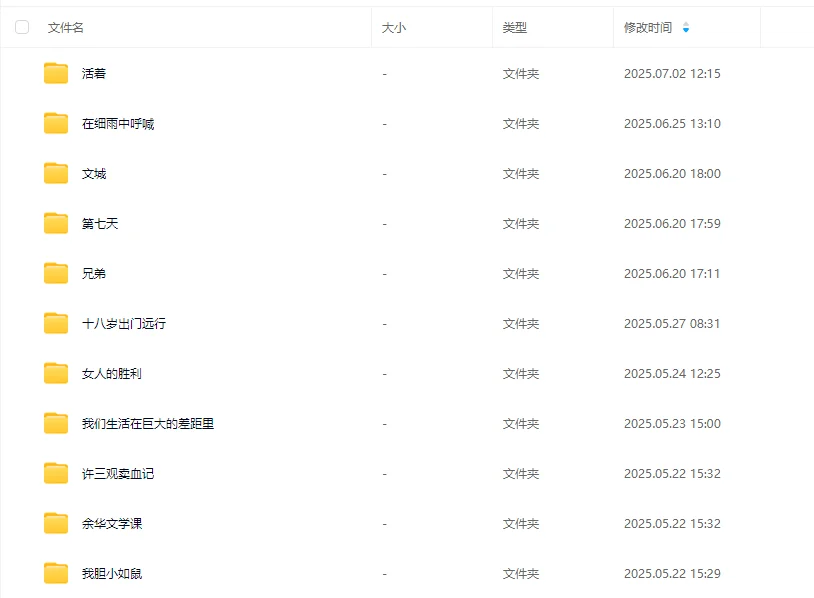The height and width of the screenshot is (598, 814).
Task: Sort by 修改时间 using the arrow icon
Action: tap(686, 28)
